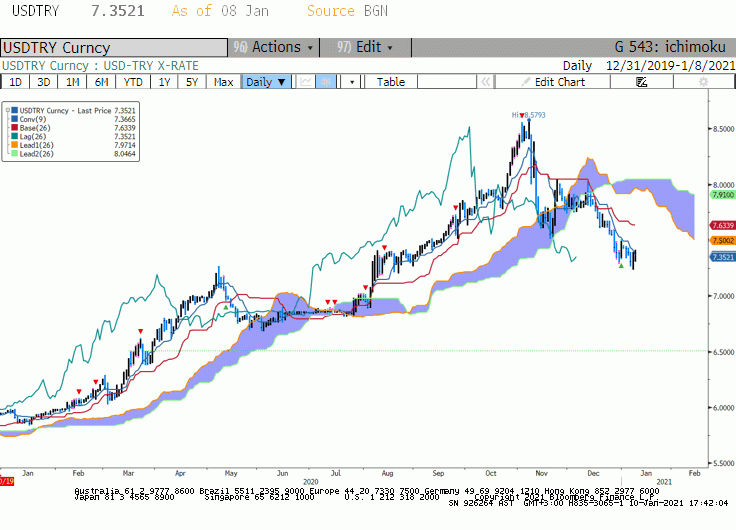This screenshot has height=530, width=736.
Task: Select the 1Y range tab
Action: [x=164, y=82]
